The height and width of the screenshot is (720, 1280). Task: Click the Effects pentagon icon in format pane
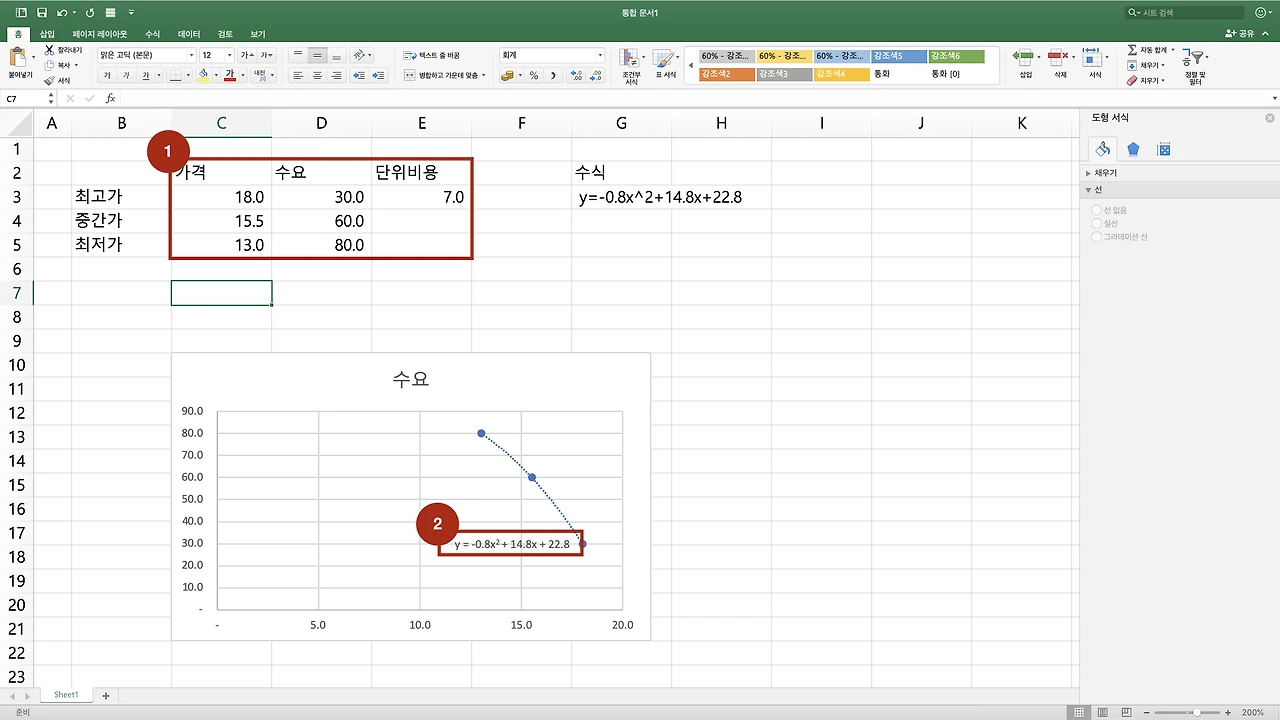click(x=1133, y=149)
